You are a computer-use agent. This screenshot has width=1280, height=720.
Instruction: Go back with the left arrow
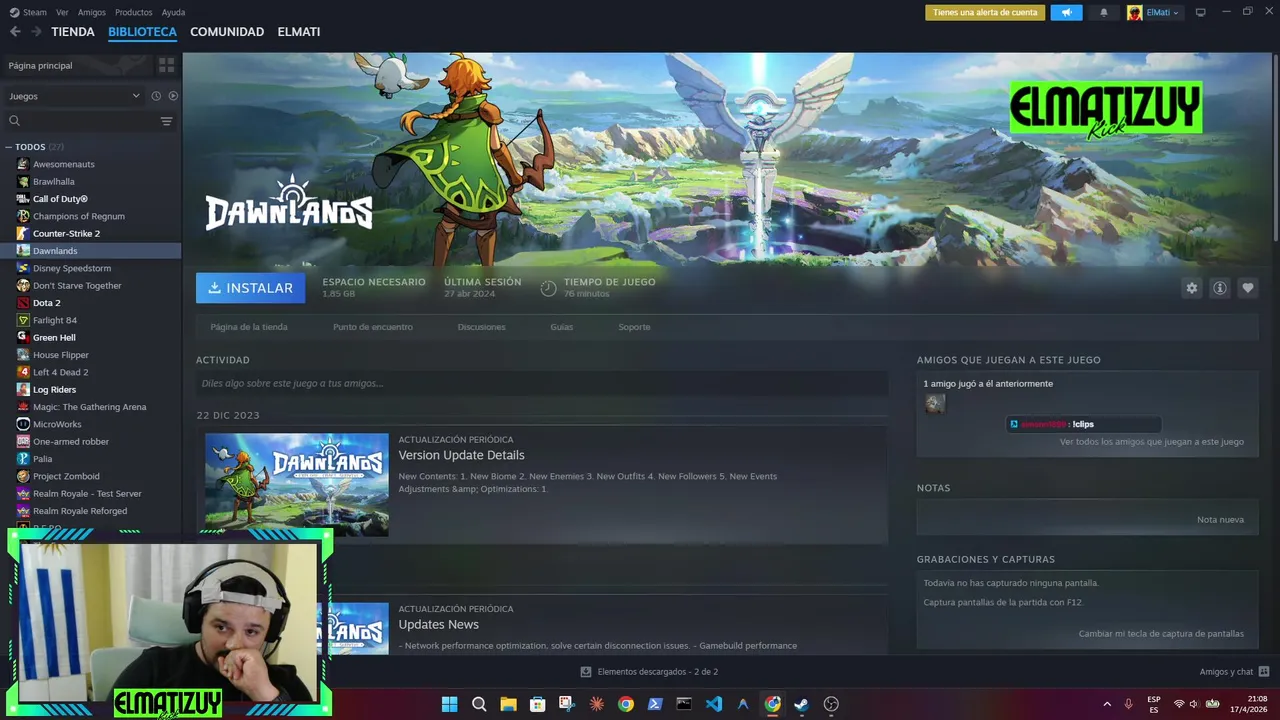pos(15,32)
